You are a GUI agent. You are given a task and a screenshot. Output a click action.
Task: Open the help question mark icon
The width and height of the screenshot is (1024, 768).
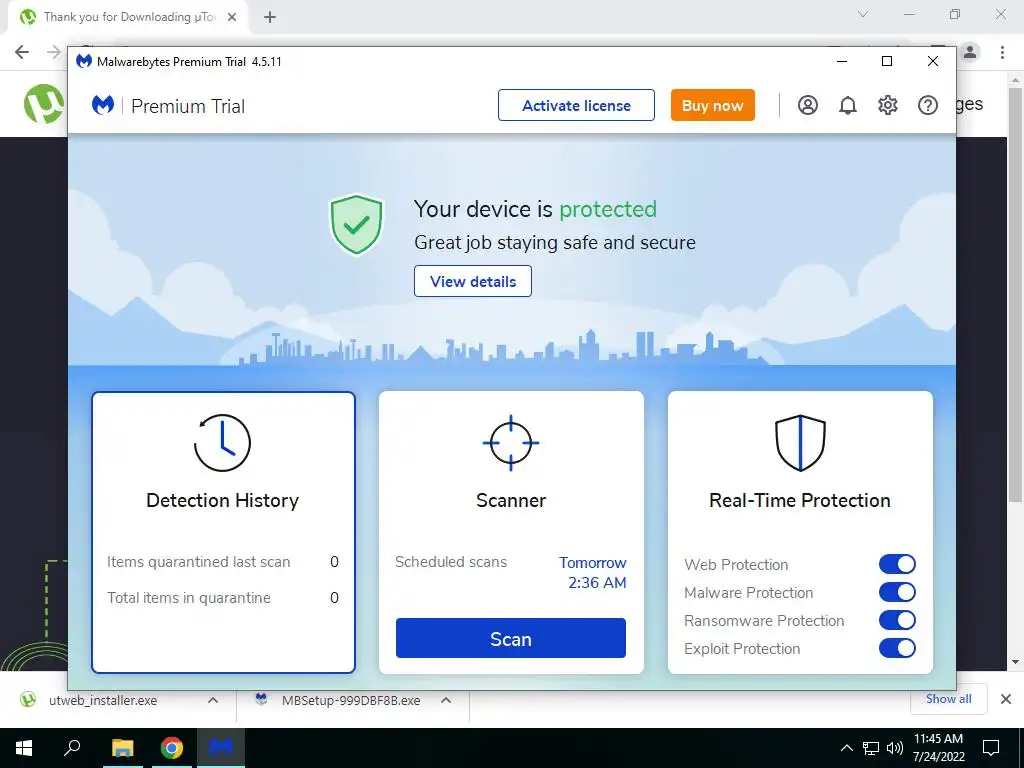pos(927,105)
